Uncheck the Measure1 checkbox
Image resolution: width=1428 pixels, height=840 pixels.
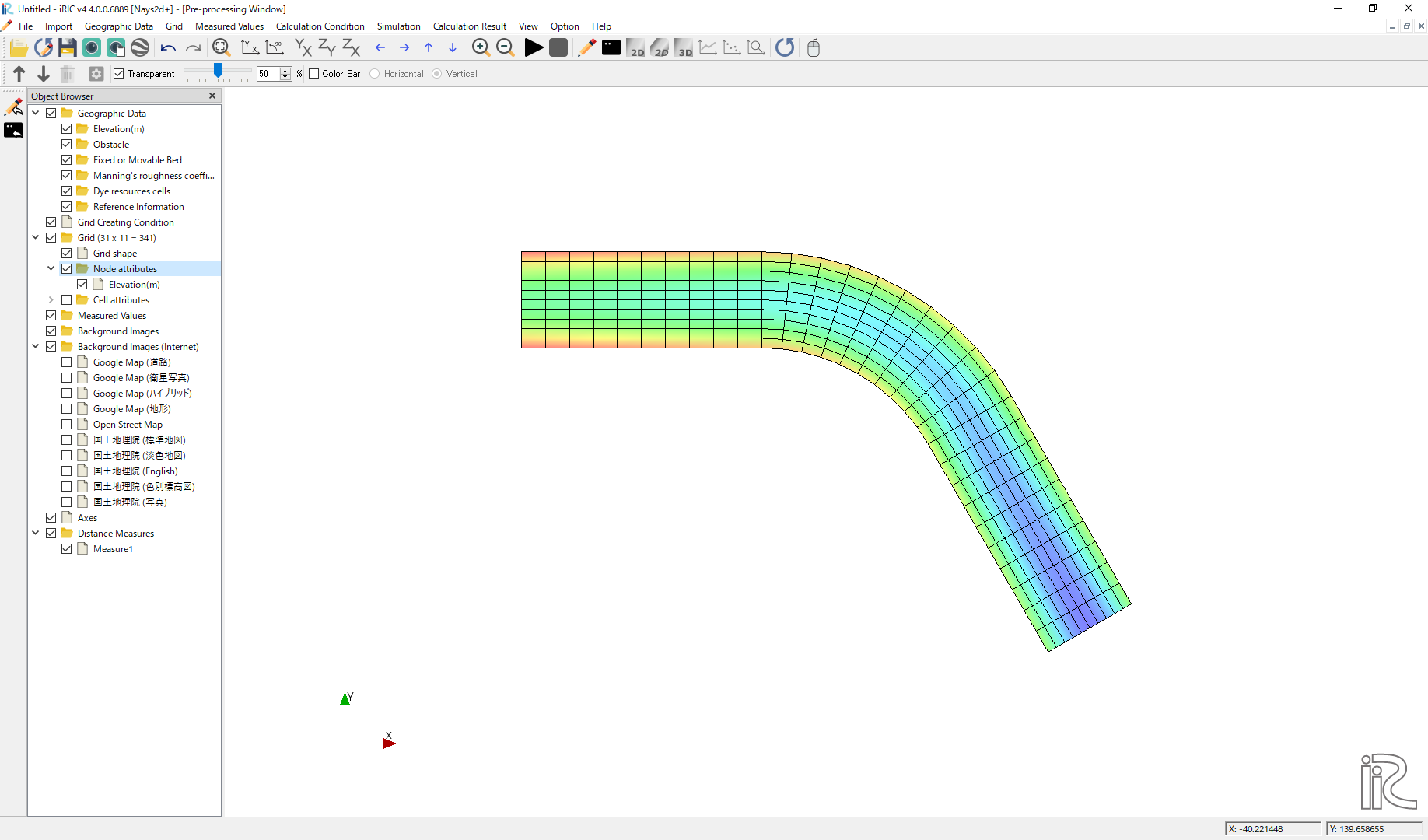point(67,549)
